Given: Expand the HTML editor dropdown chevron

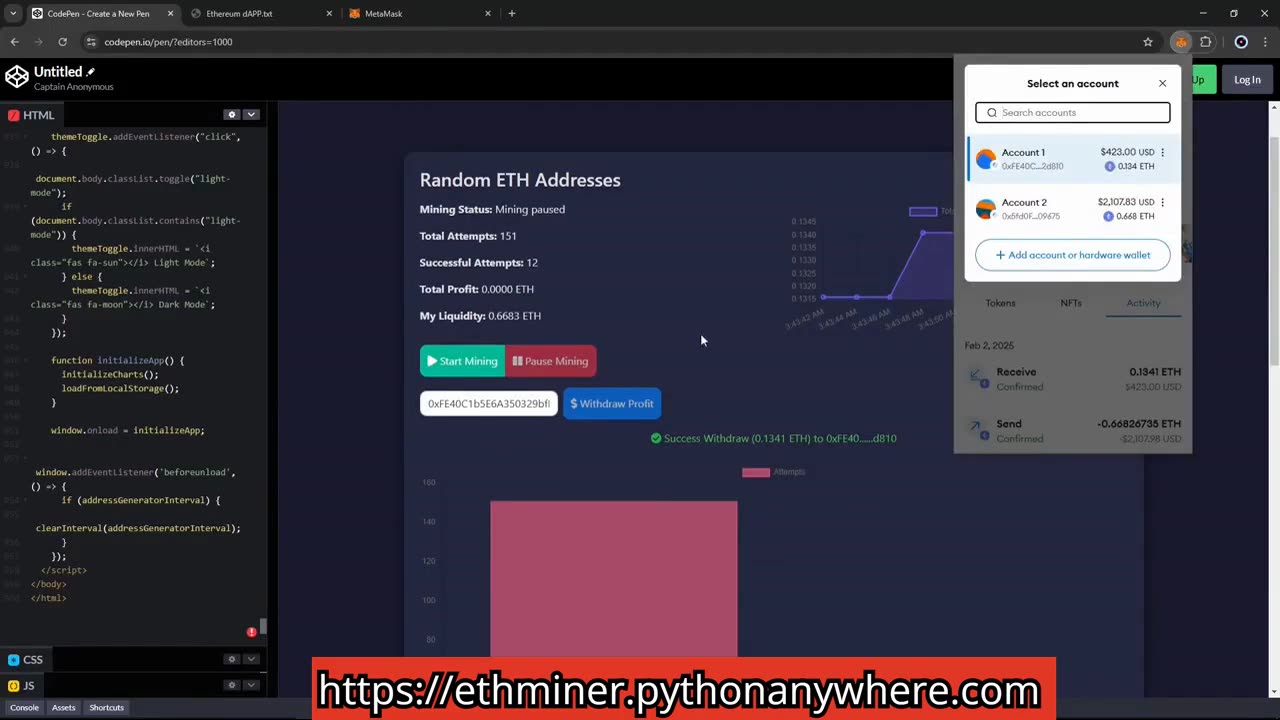Looking at the screenshot, I should (x=252, y=115).
